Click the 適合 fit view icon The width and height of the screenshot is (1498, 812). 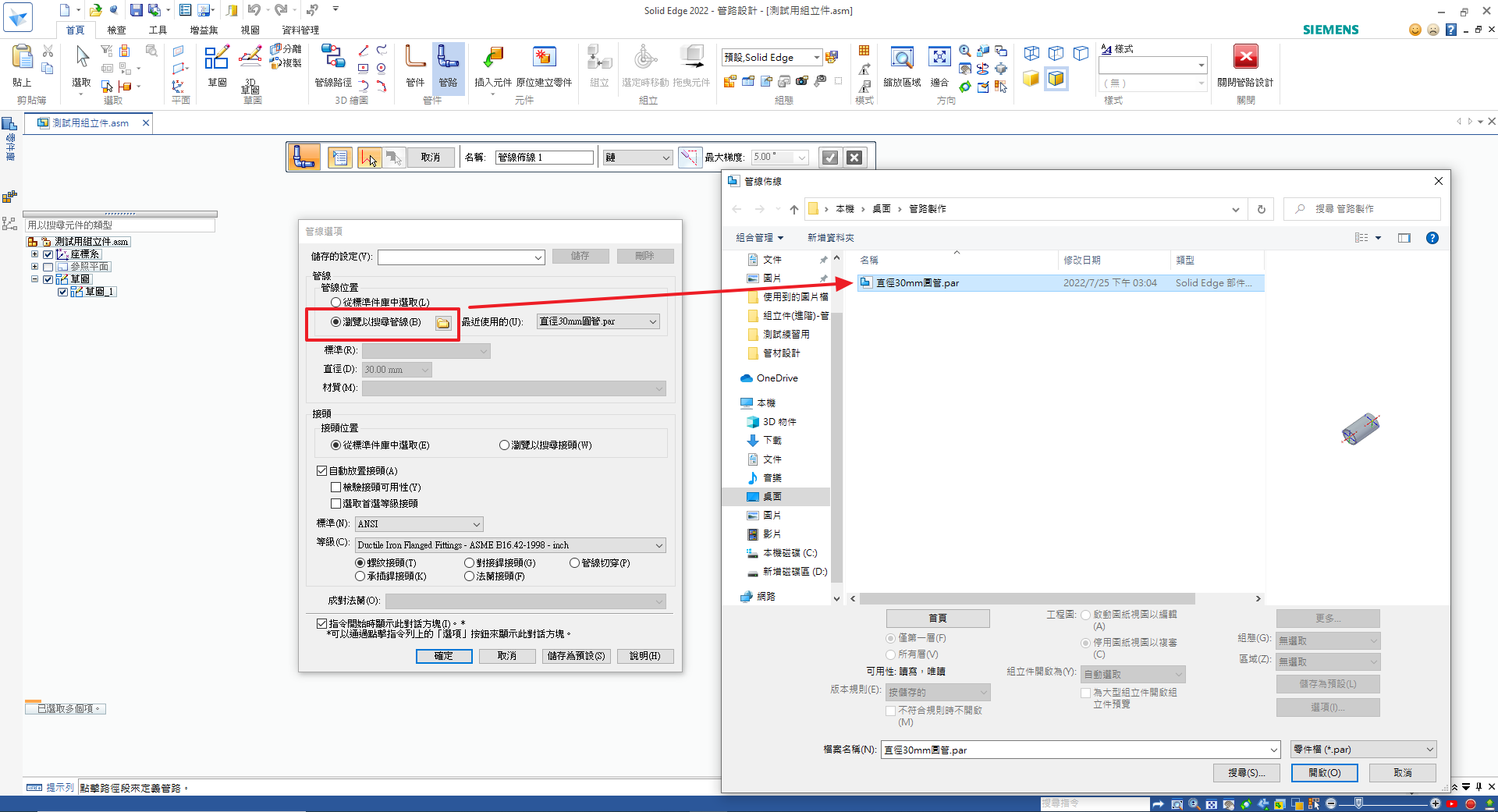tap(939, 59)
